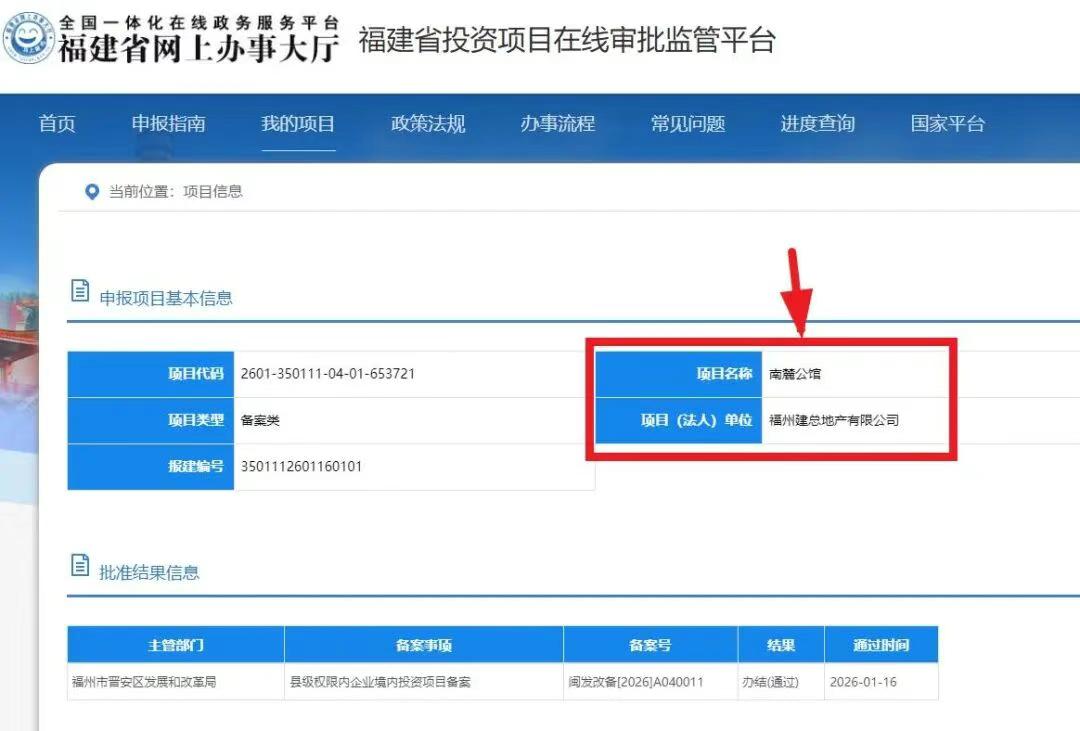The image size is (1080, 731).
Task: Go to the 国家平台 link
Action: coord(944,124)
